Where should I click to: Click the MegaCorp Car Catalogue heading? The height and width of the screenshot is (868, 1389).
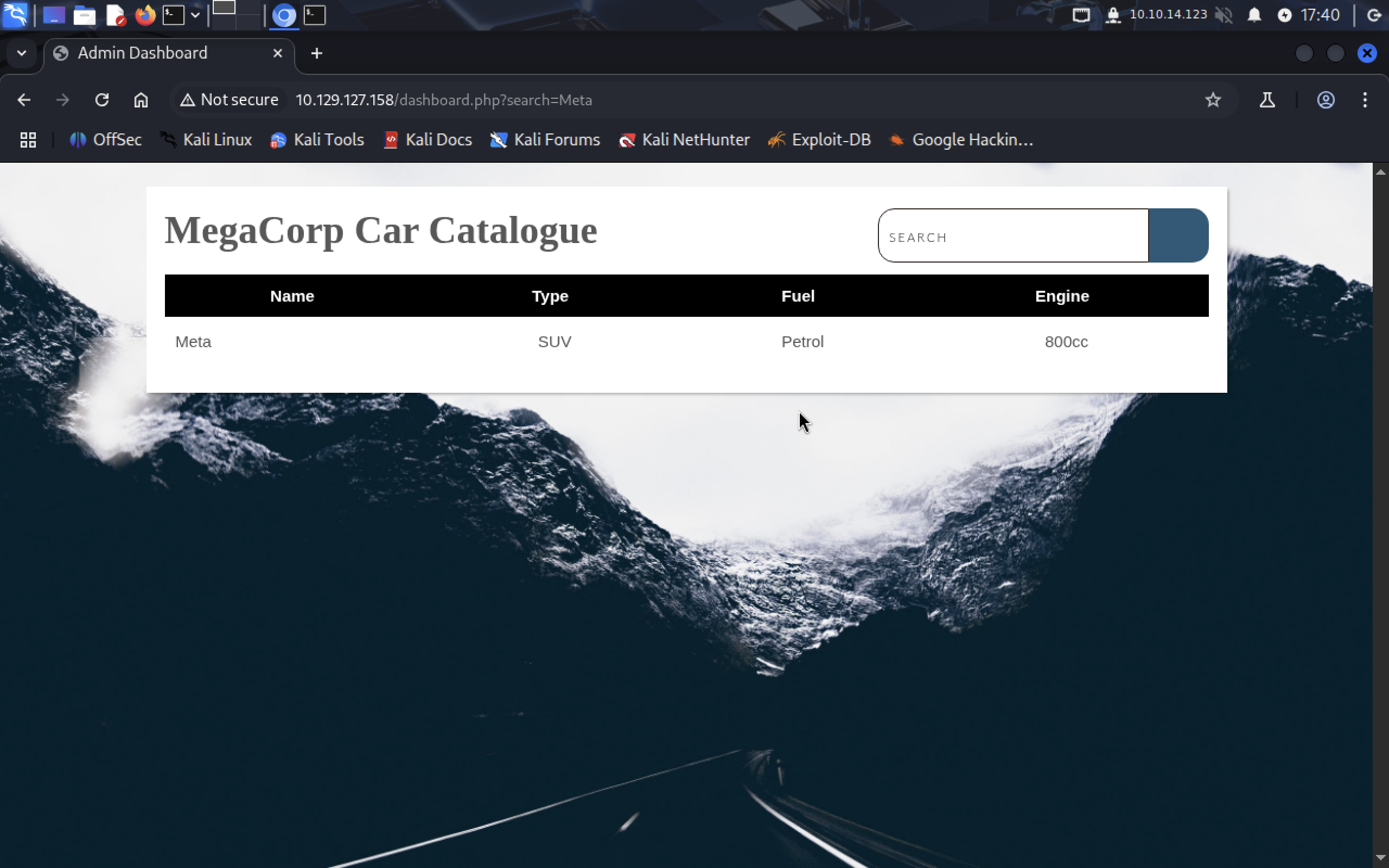point(380,231)
